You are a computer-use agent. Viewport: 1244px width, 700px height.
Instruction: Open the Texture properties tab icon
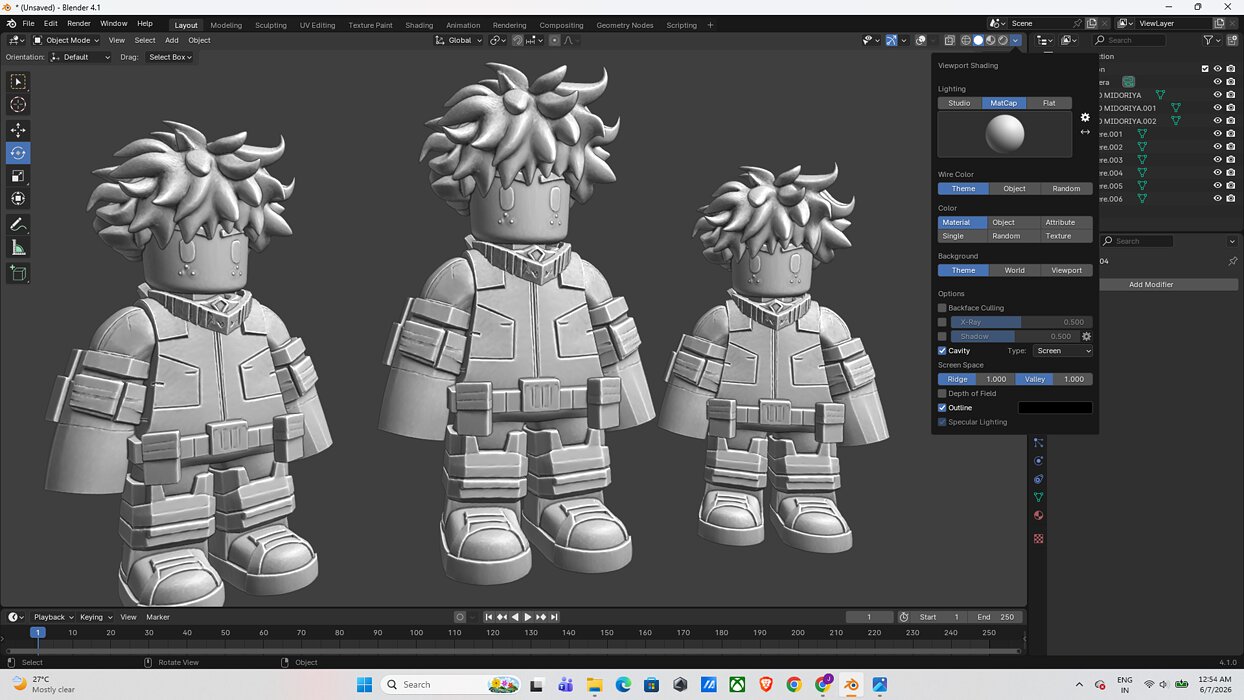1038,538
